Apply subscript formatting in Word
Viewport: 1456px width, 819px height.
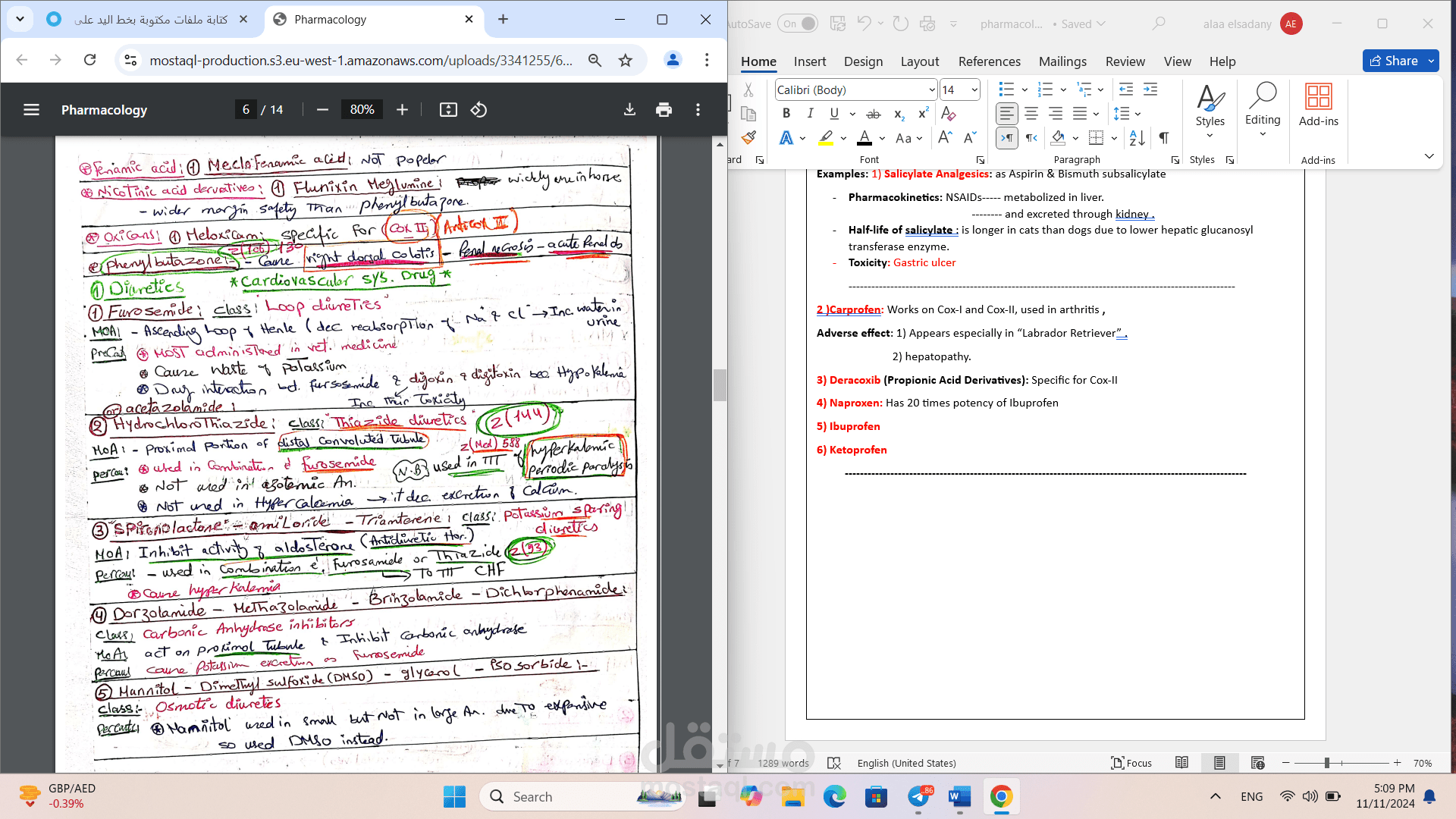tap(899, 114)
